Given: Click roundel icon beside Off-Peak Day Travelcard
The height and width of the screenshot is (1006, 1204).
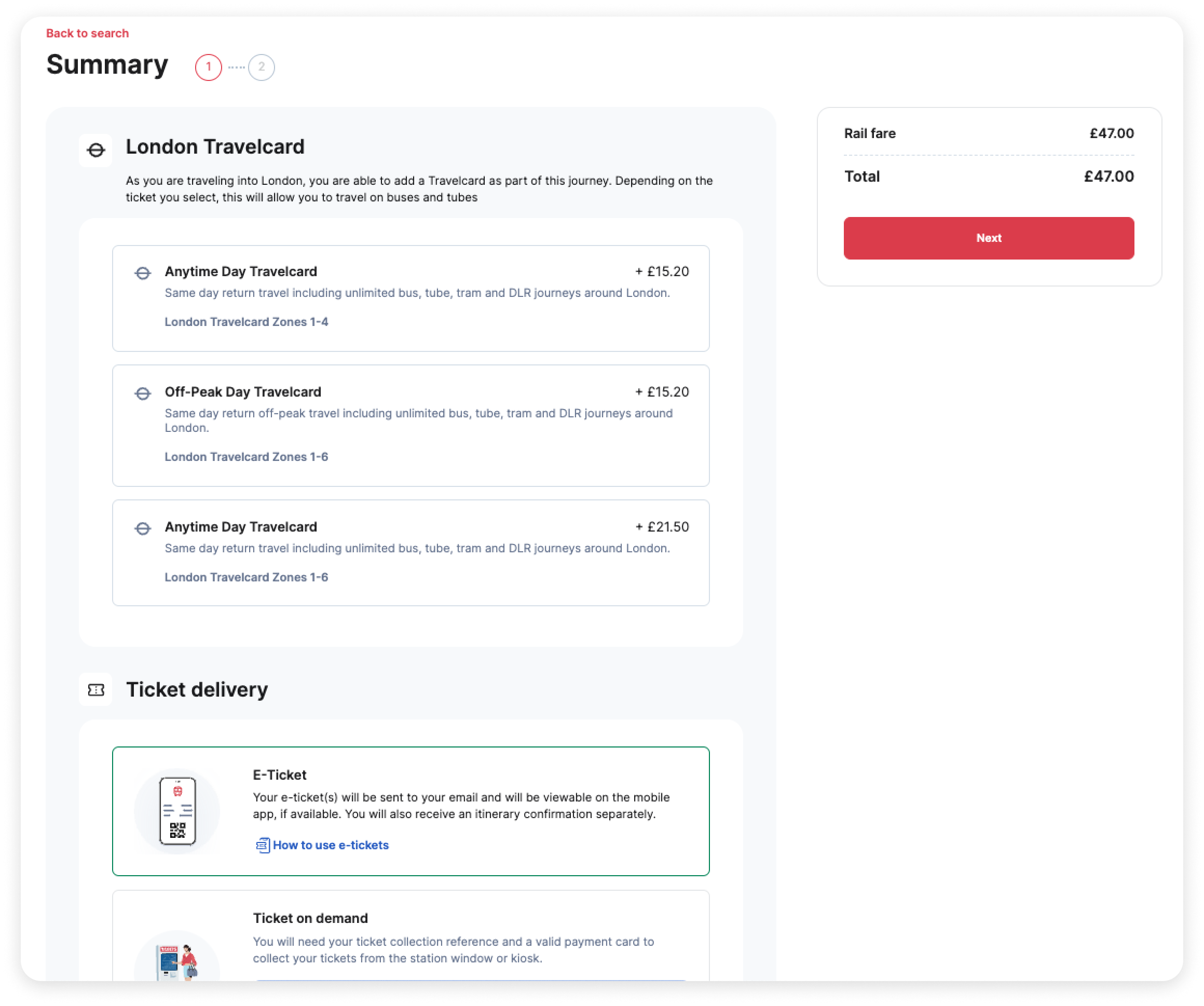Looking at the screenshot, I should pyautogui.click(x=143, y=393).
